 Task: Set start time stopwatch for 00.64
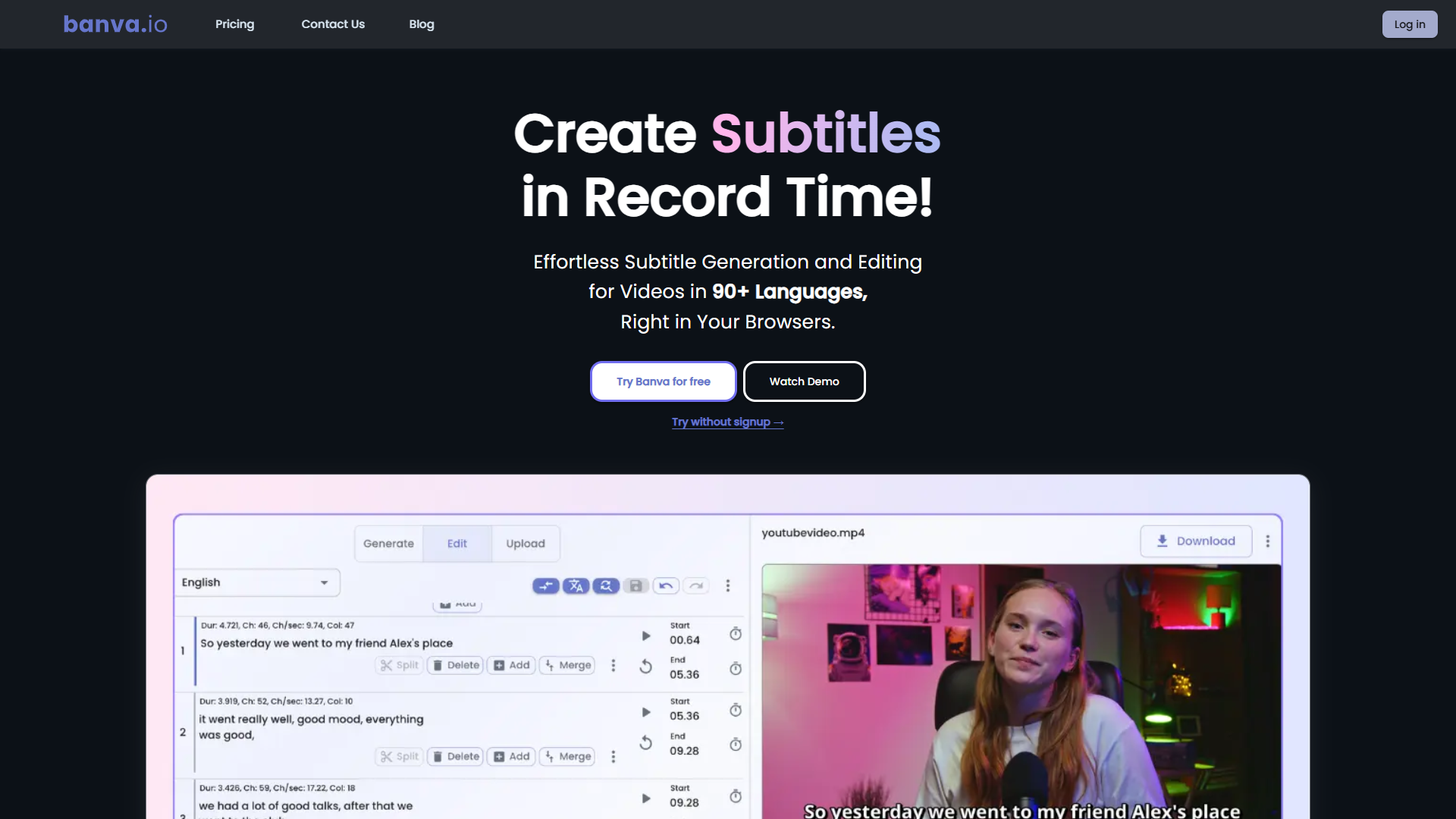(736, 634)
